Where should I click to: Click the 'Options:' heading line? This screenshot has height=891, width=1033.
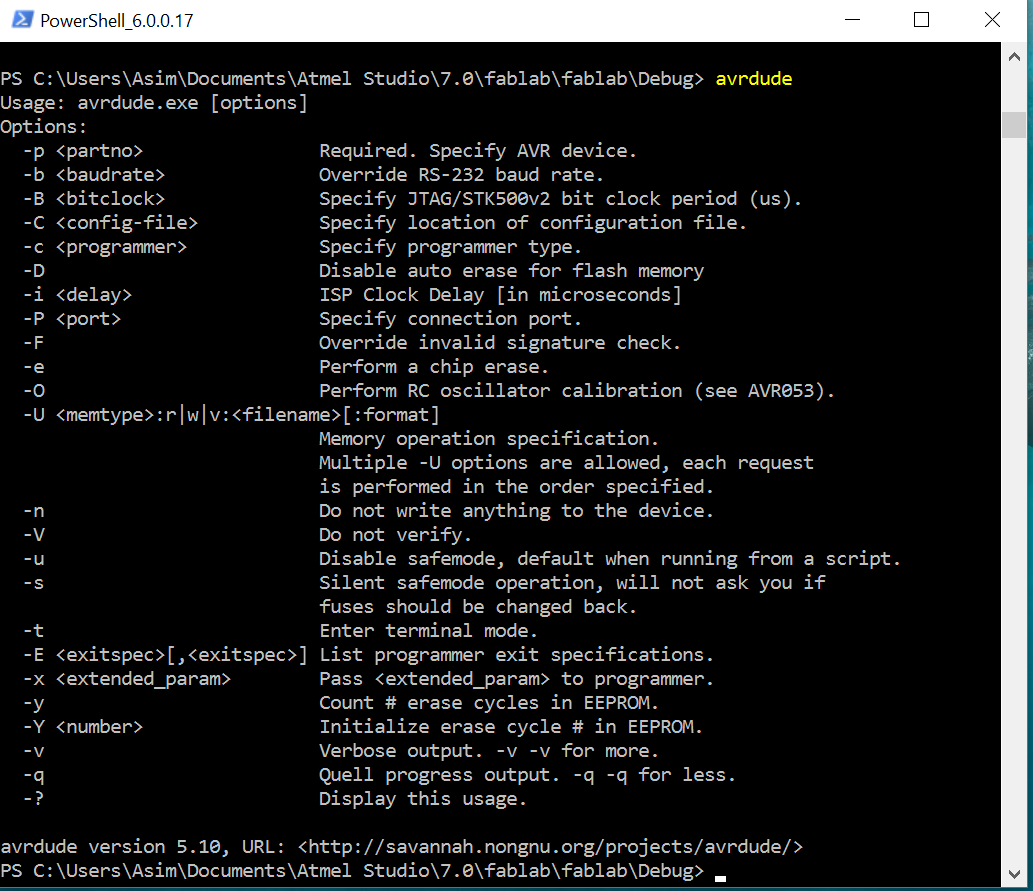click(x=43, y=127)
